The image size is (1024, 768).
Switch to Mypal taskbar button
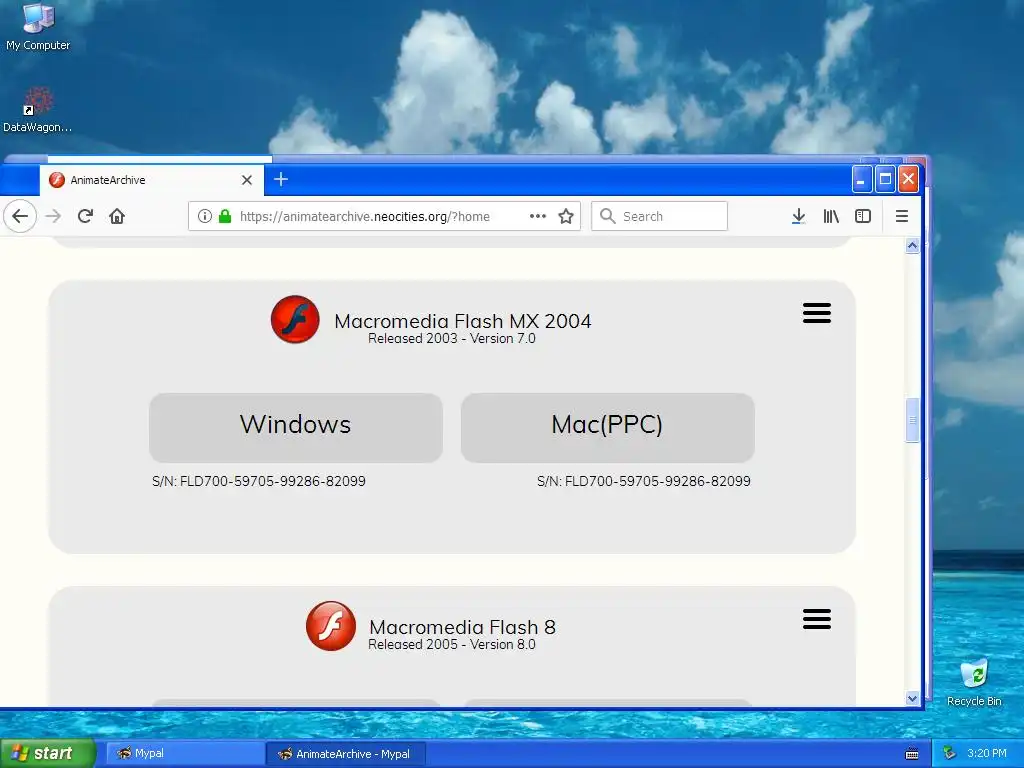185,753
